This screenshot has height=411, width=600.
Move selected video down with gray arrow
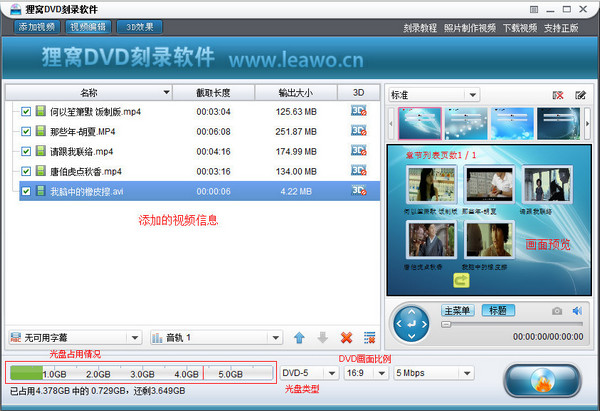click(323, 338)
